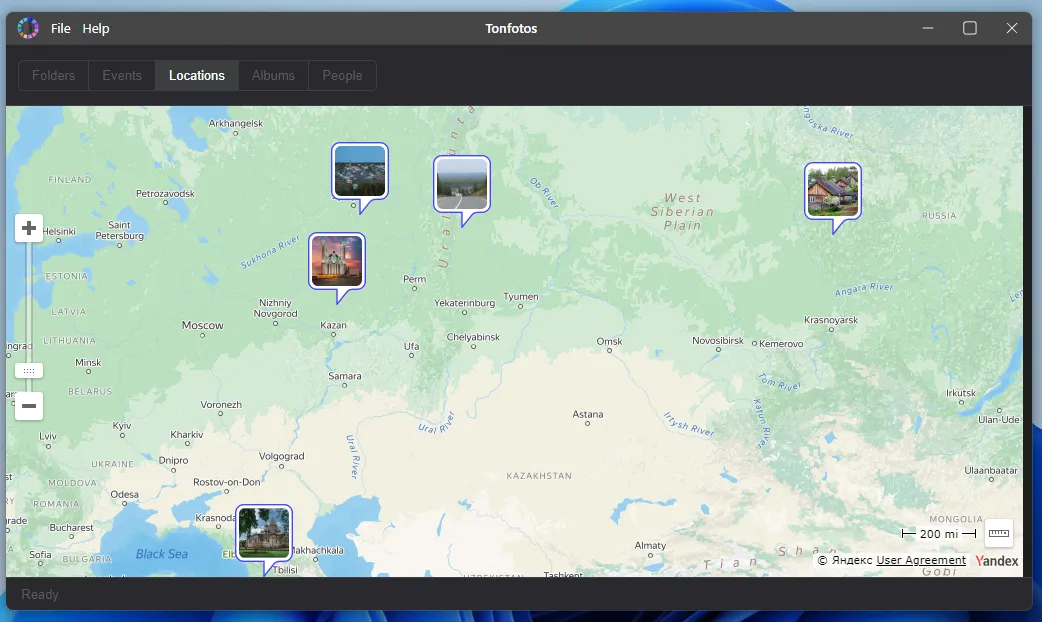Click the map zoom in plus button
Viewport: 1042px width, 622px height.
click(x=29, y=229)
